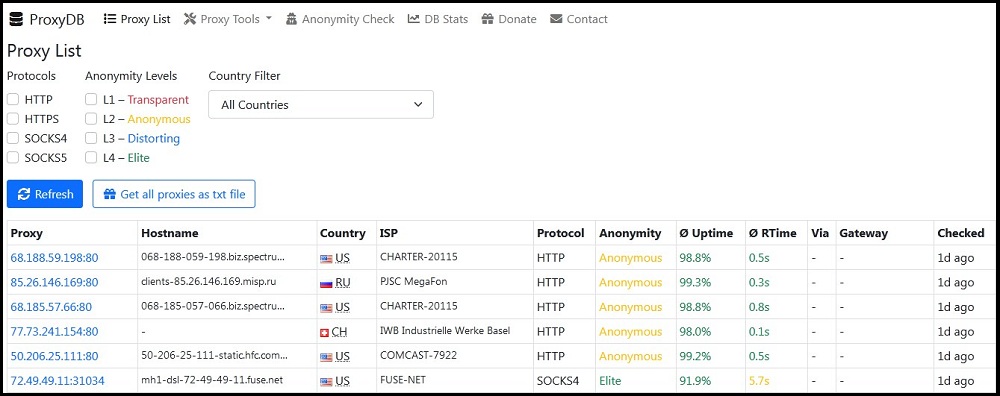Click ISP cell PJSC MegaFon
The height and width of the screenshot is (396, 1000).
413,281
